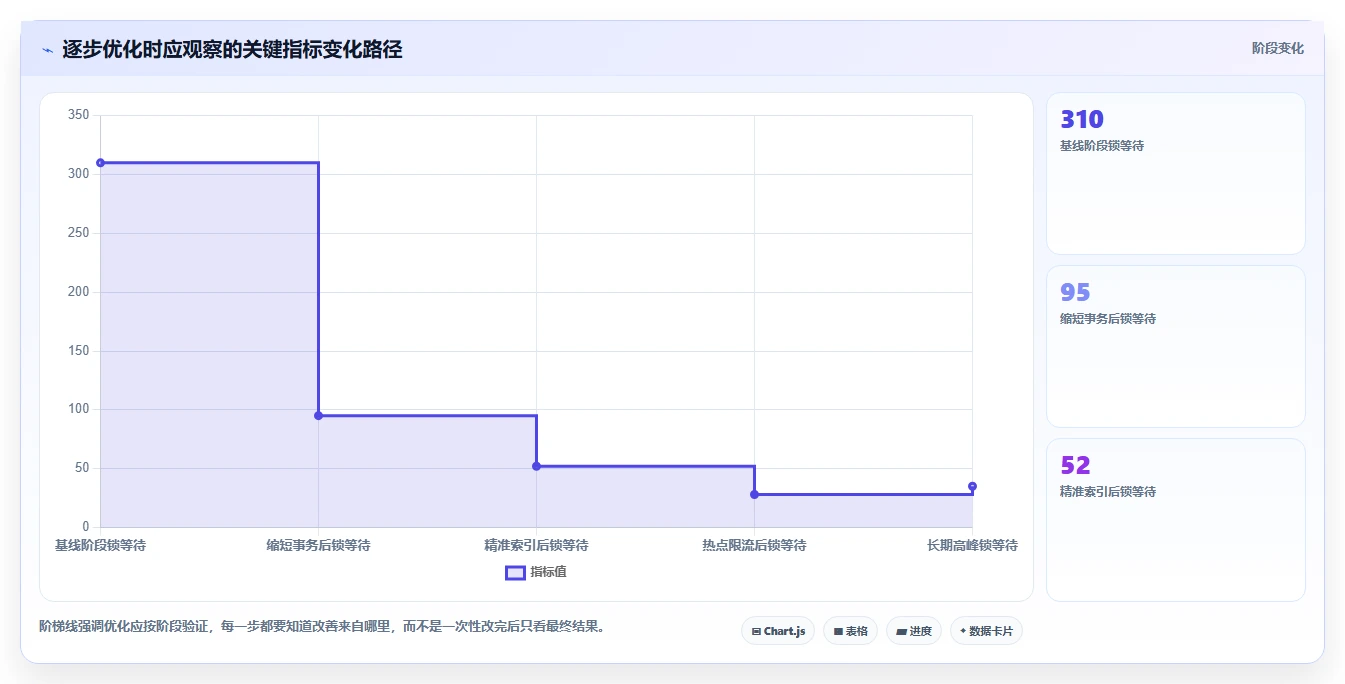
Task: Click the 精准索引后锁等待 card caption
Action: click(x=1108, y=492)
